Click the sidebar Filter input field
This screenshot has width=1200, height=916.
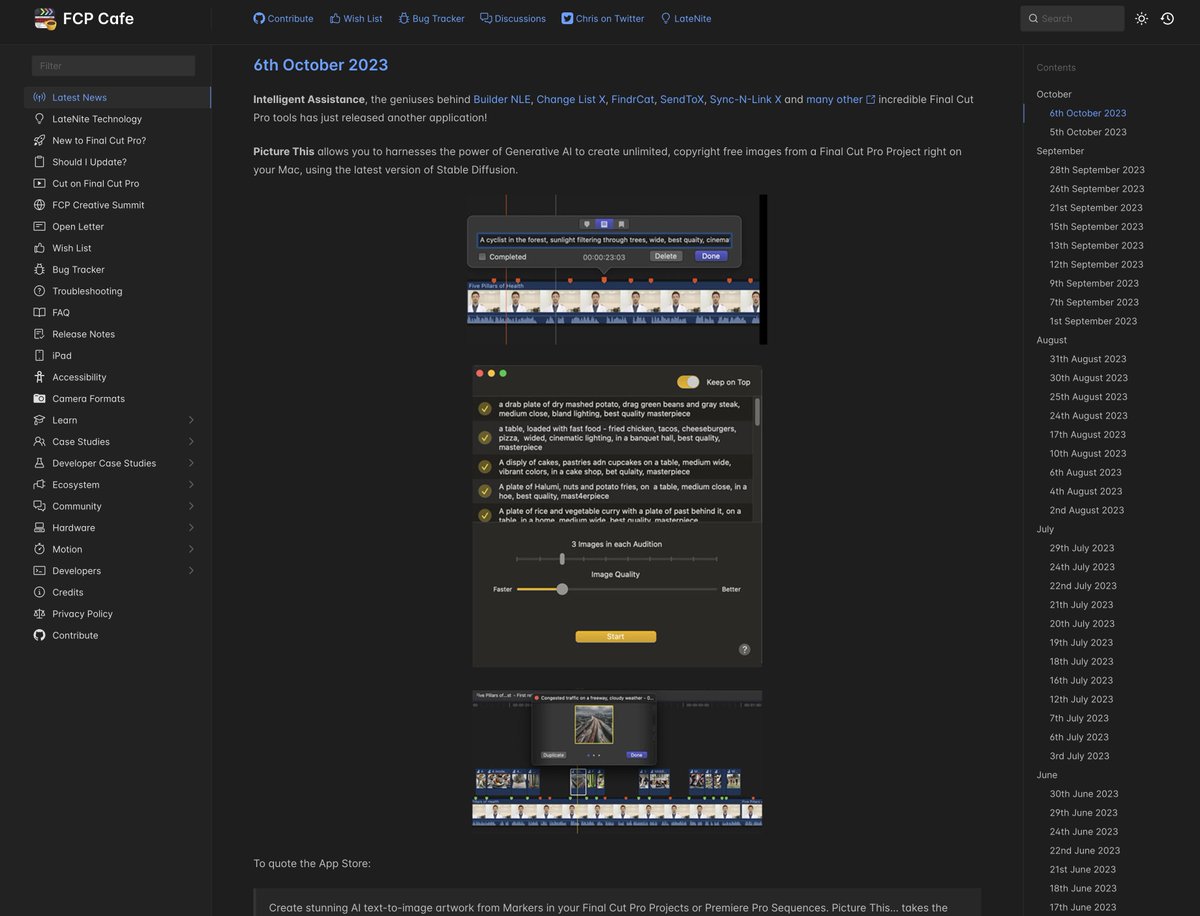(113, 65)
